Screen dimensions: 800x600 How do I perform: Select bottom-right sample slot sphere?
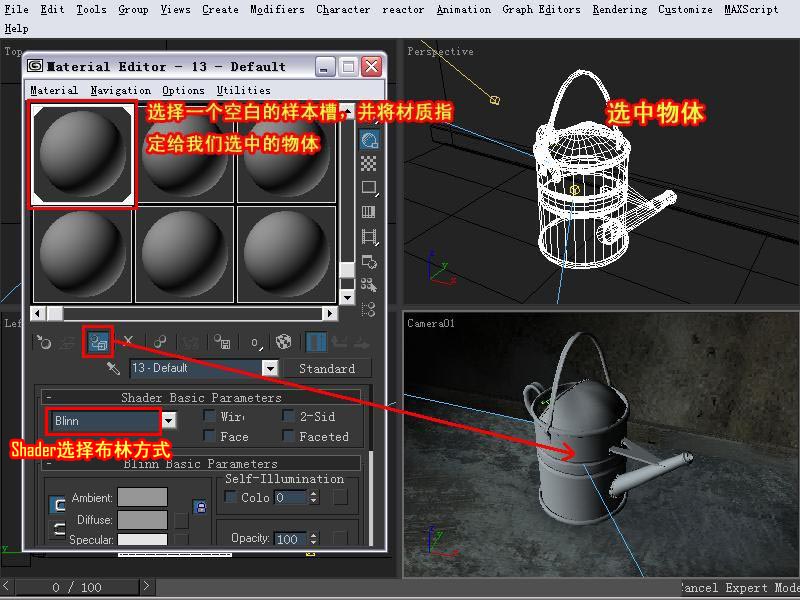(286, 254)
